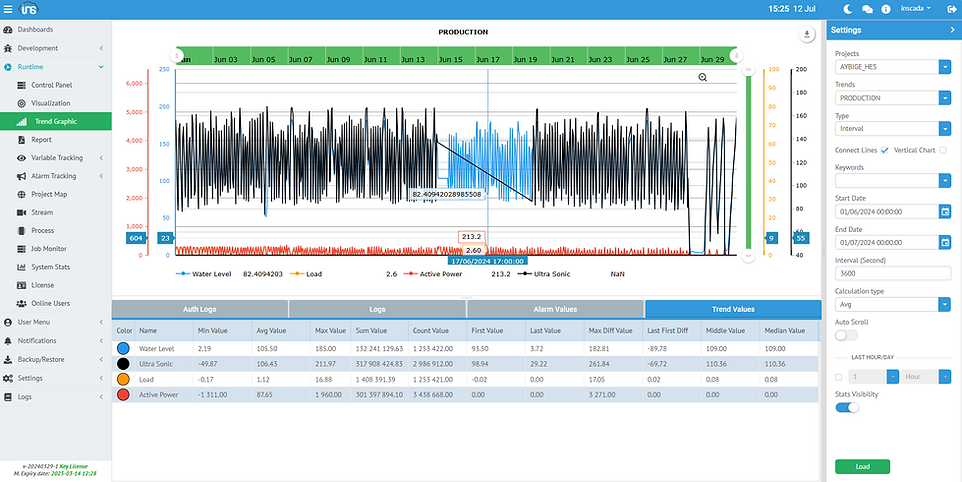Screen dimensions: 962x482
Task: Open Project Map in sidebar
Action: [x=48, y=194]
